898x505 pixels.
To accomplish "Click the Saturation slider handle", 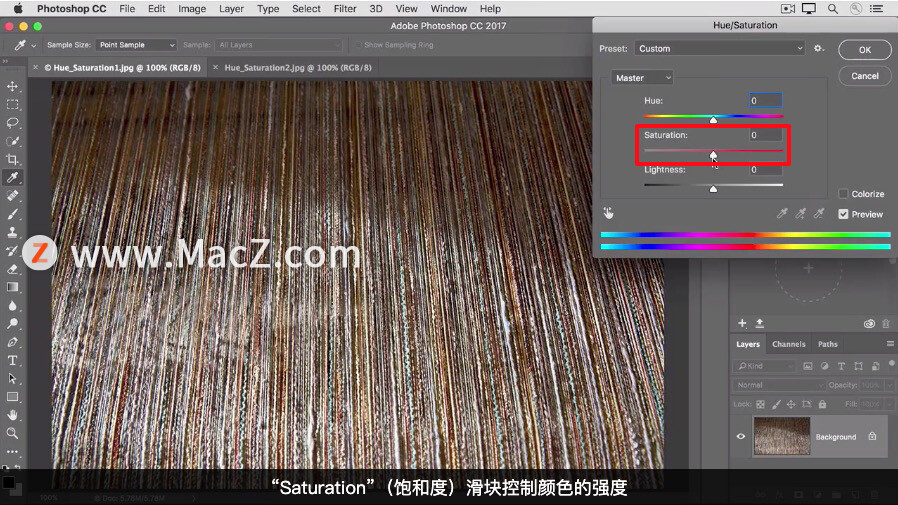I will (713, 155).
